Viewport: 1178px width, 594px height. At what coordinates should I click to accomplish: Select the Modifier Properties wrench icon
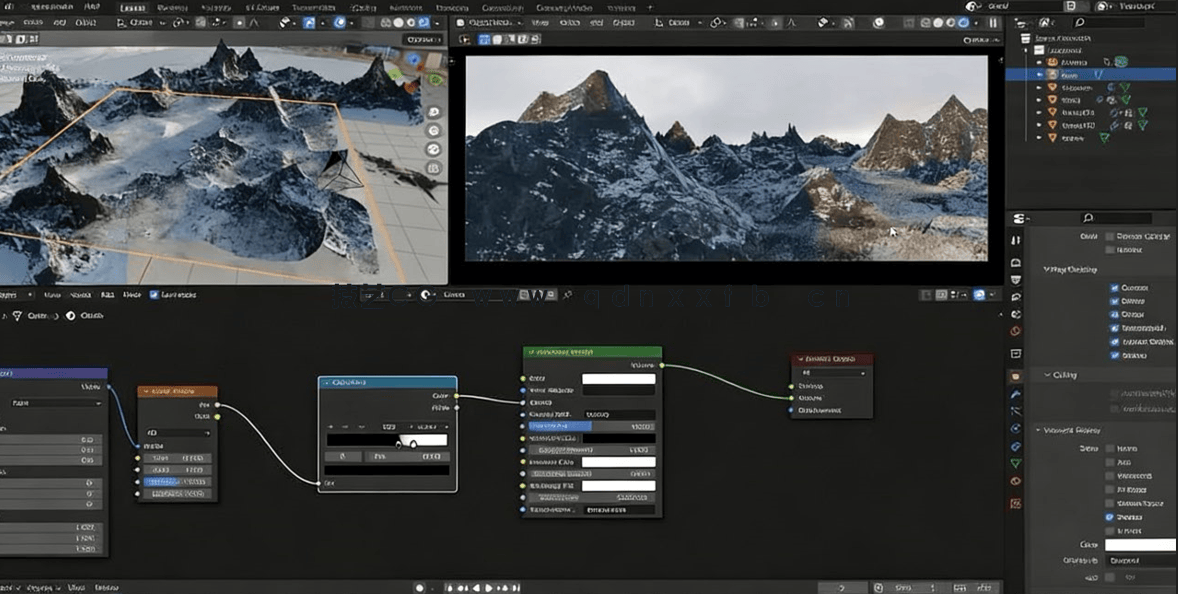pos(1015,394)
